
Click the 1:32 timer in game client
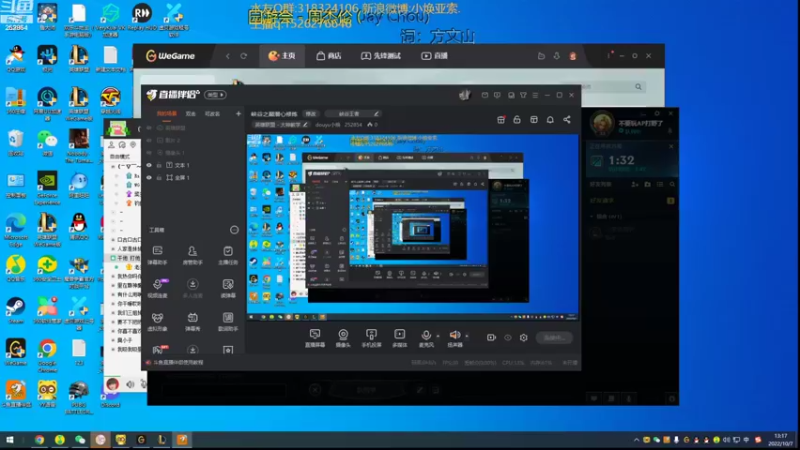[621, 160]
